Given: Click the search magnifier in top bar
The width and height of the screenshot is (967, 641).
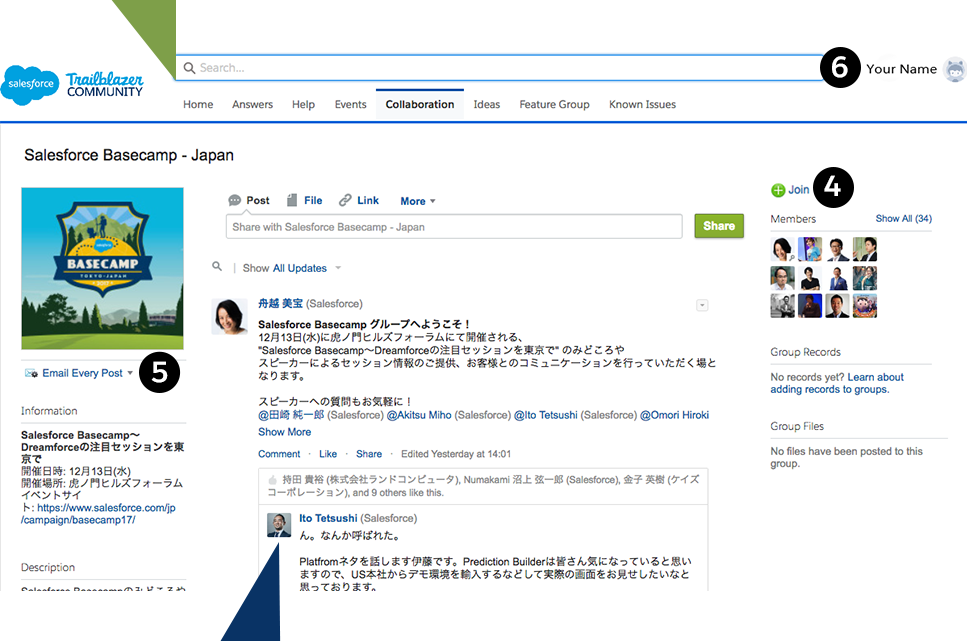Looking at the screenshot, I should [x=189, y=68].
